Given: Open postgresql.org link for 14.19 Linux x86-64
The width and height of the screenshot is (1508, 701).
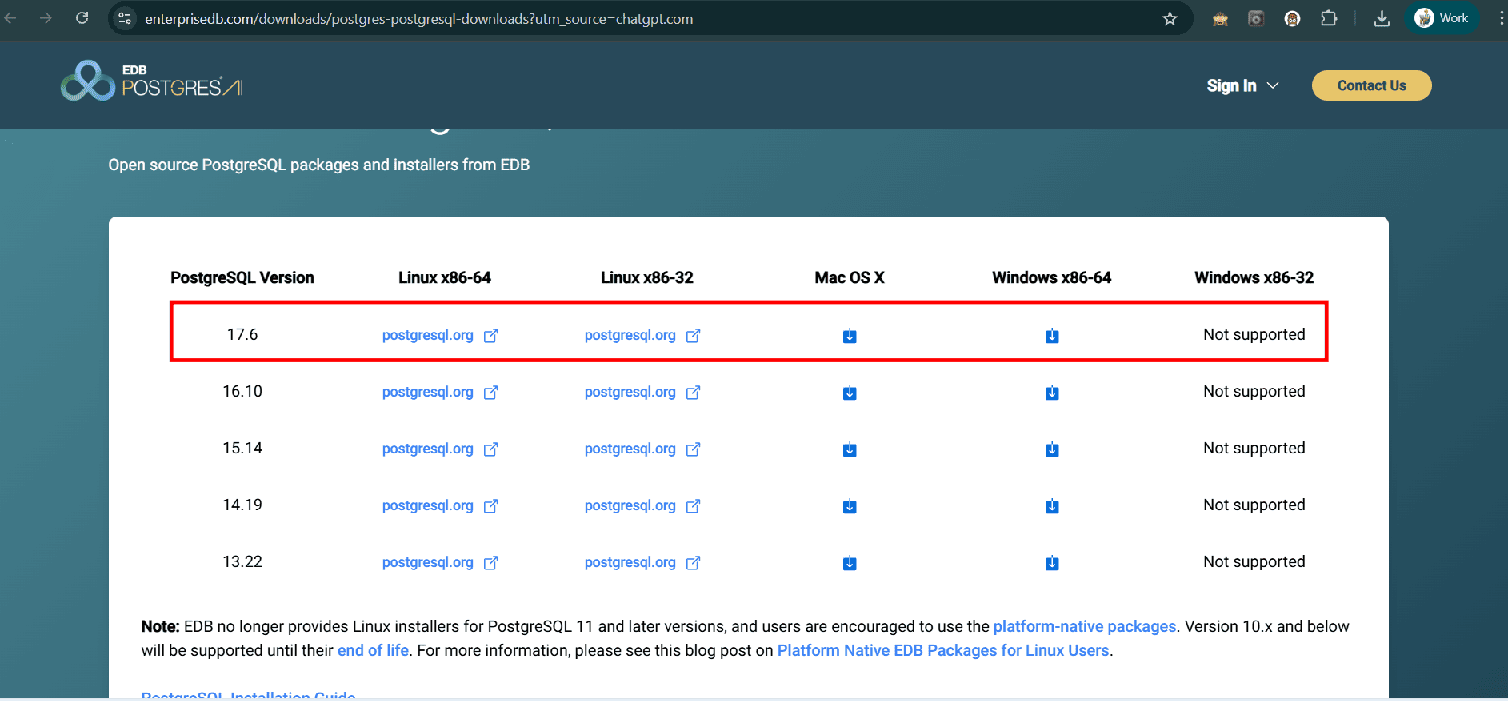Looking at the screenshot, I should click(x=439, y=505).
